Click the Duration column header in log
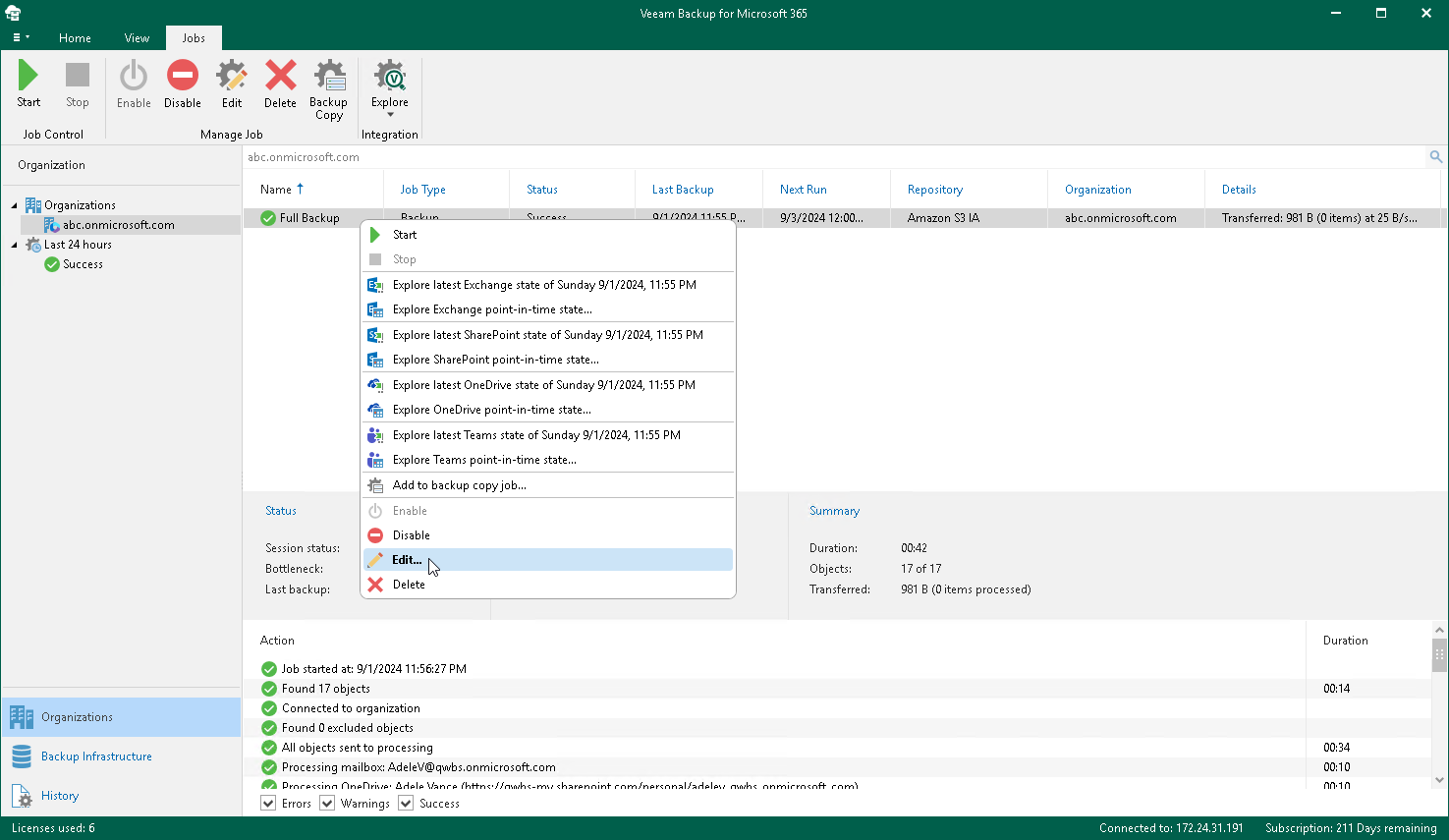Image resolution: width=1449 pixels, height=840 pixels. 1346,641
